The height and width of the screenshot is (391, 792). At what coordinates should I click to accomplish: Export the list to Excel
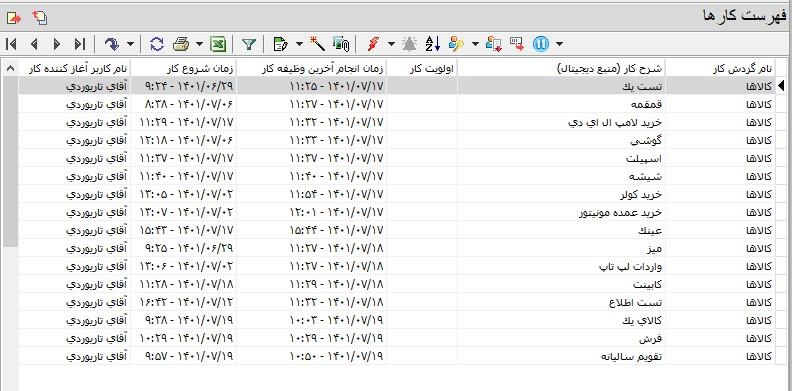tap(218, 44)
